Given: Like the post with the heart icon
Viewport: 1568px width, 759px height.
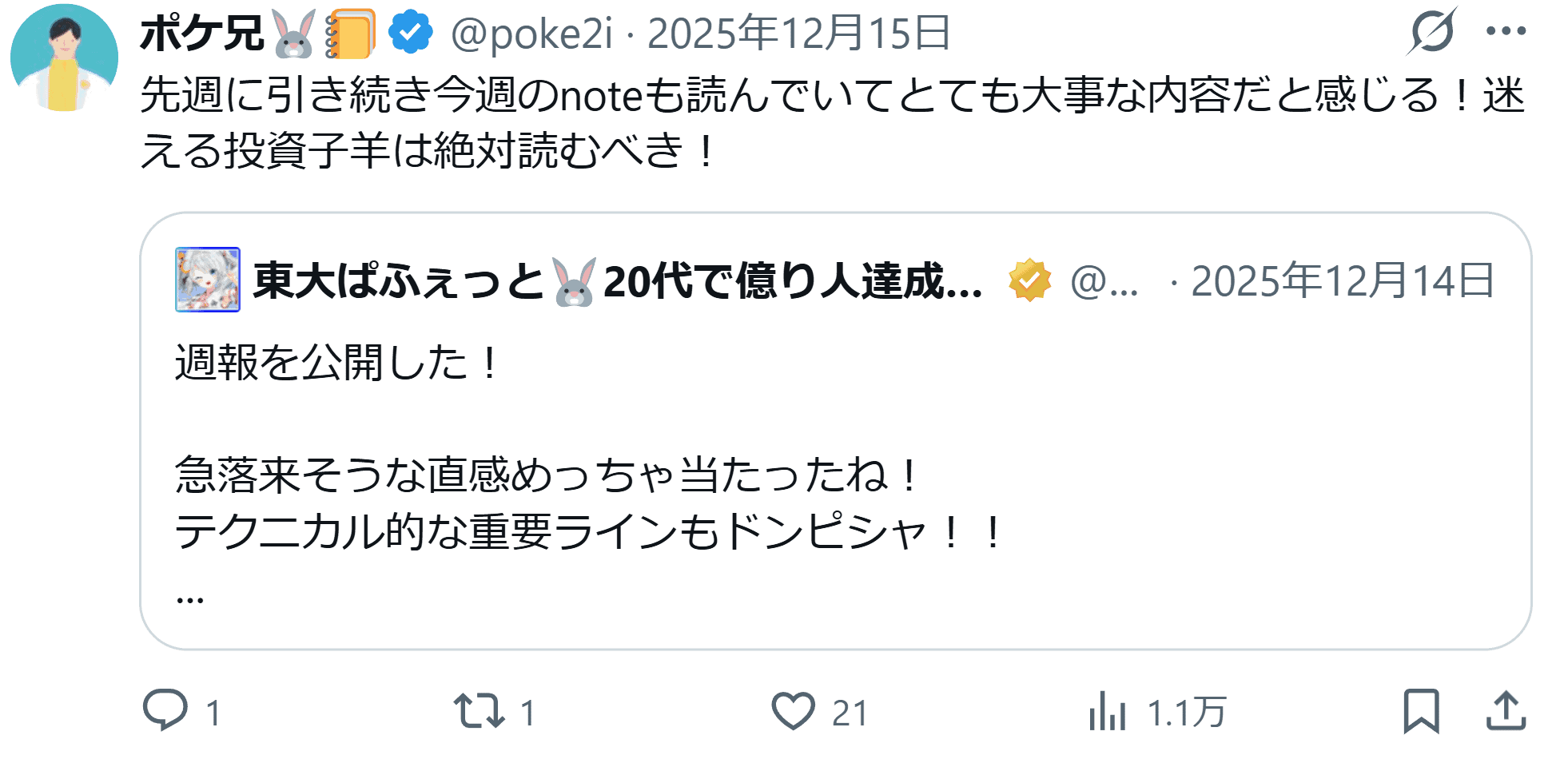Looking at the screenshot, I should (x=793, y=710).
